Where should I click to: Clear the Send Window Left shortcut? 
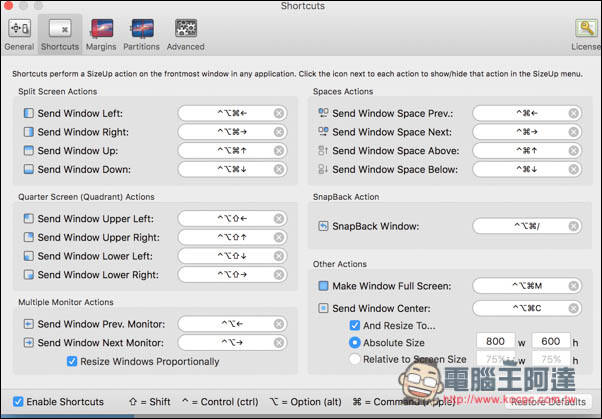point(279,113)
